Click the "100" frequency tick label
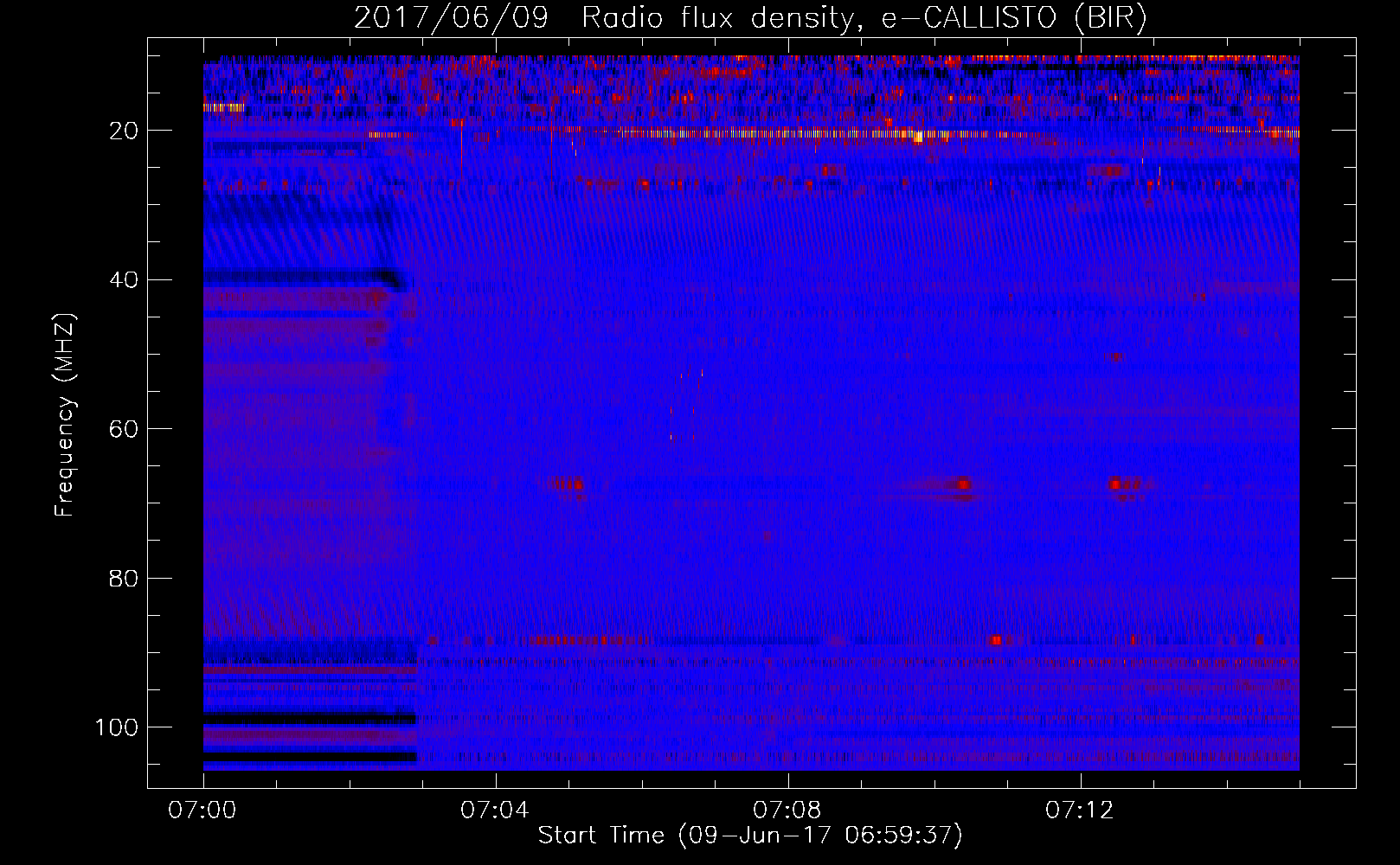Viewport: 1400px width, 865px height. 117,727
